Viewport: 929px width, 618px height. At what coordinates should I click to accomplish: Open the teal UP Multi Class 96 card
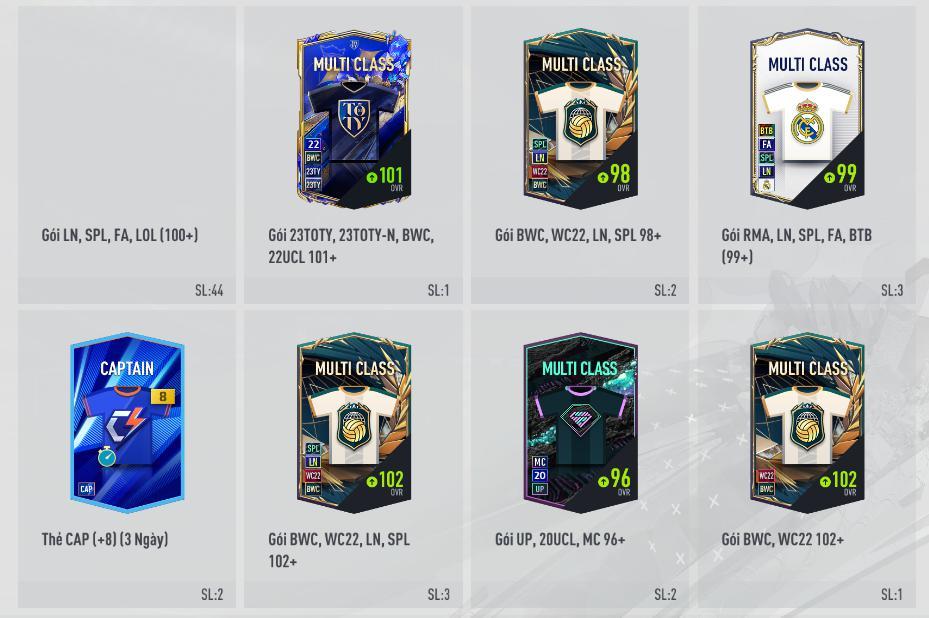click(581, 422)
